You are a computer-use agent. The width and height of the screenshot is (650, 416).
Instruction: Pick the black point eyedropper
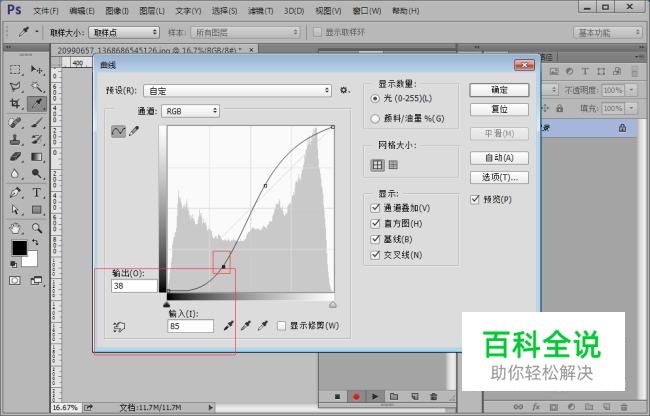tap(228, 326)
